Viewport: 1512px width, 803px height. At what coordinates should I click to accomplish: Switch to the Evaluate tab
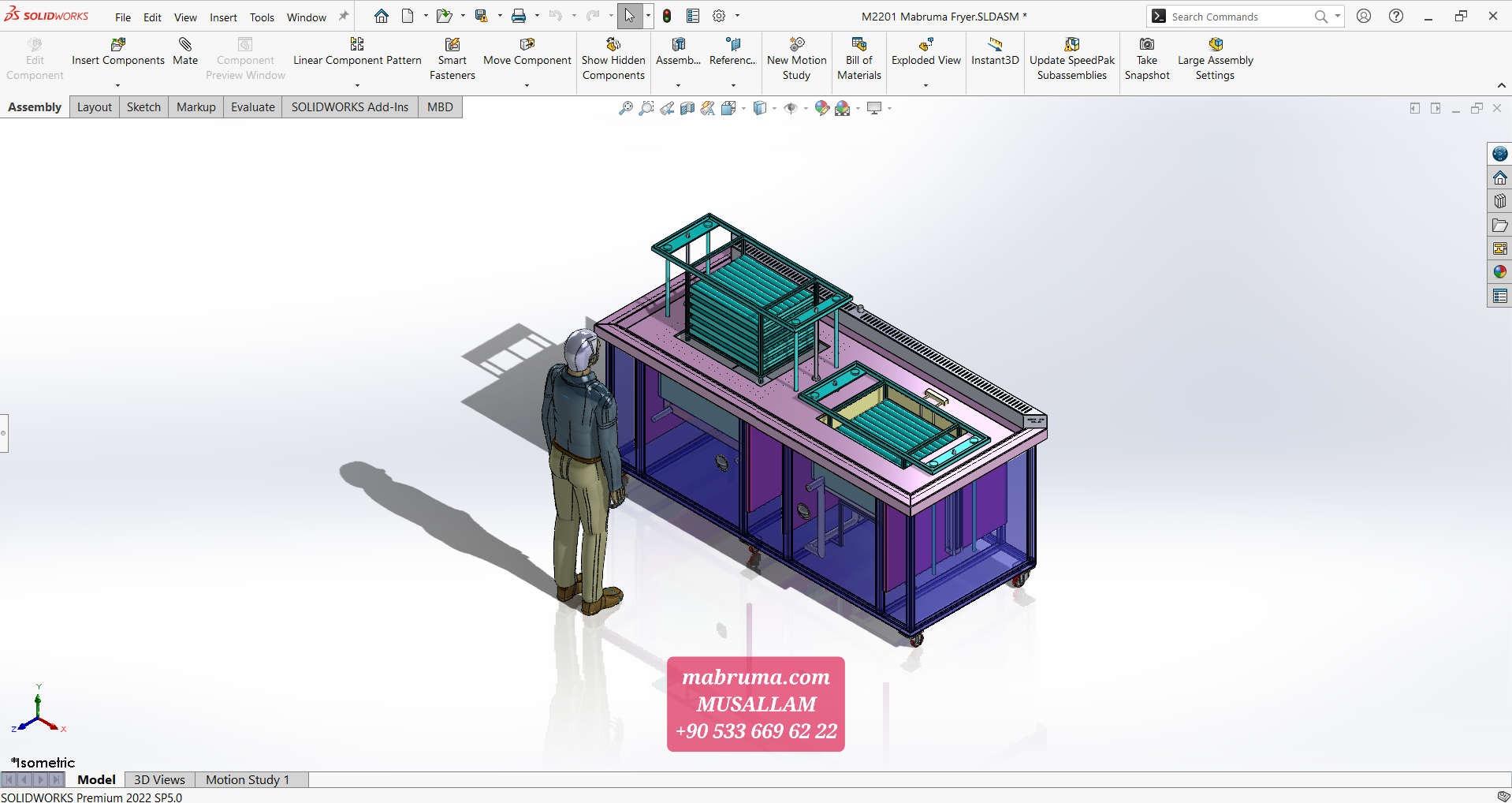coord(253,107)
